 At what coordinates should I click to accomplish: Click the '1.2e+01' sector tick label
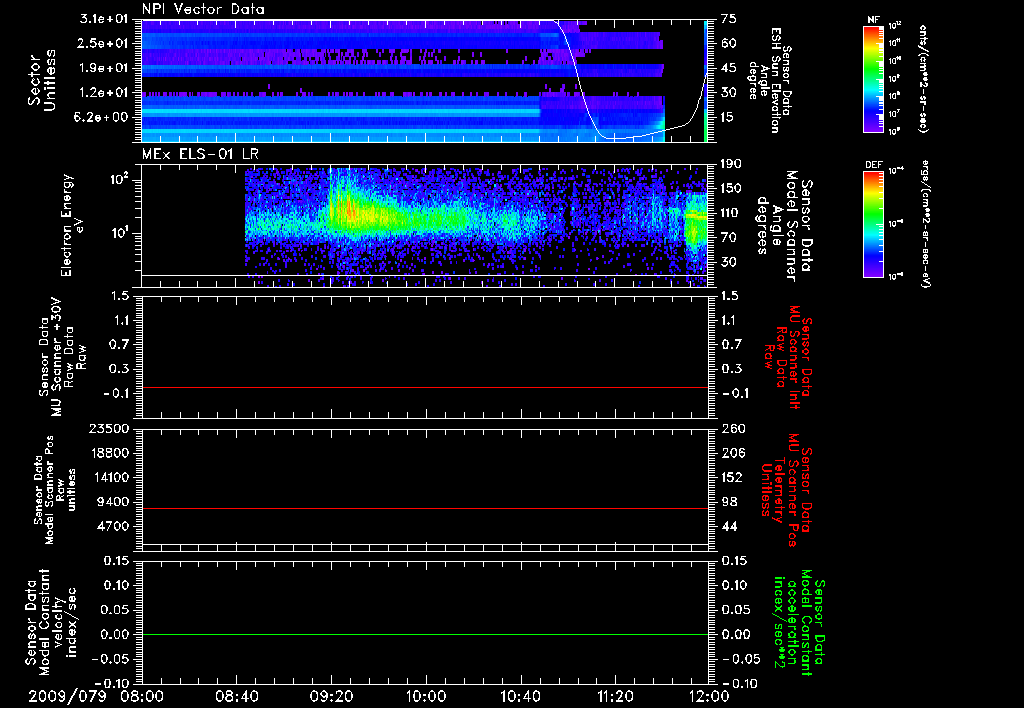coord(104,93)
